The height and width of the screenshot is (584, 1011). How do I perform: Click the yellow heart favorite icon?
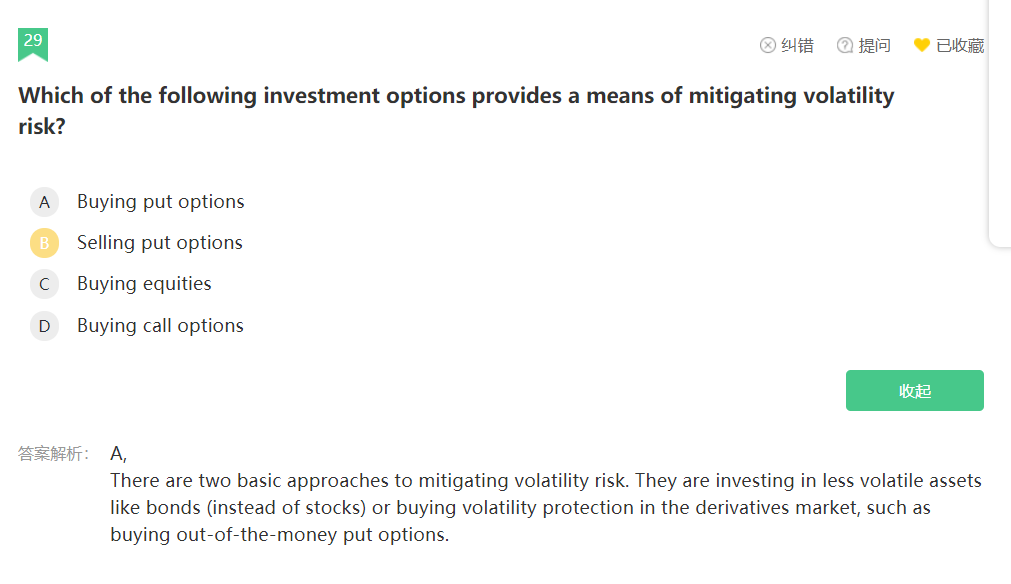tap(922, 45)
